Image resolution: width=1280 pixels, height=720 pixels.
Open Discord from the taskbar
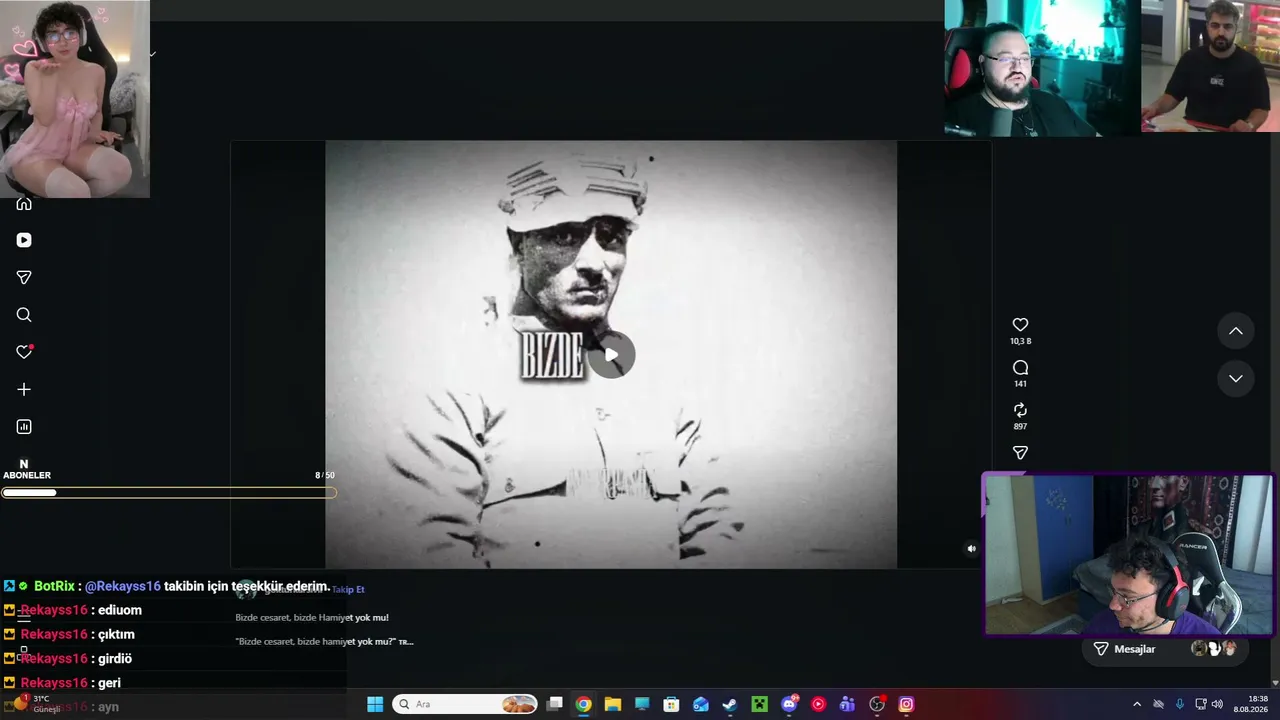pyautogui.click(x=789, y=704)
